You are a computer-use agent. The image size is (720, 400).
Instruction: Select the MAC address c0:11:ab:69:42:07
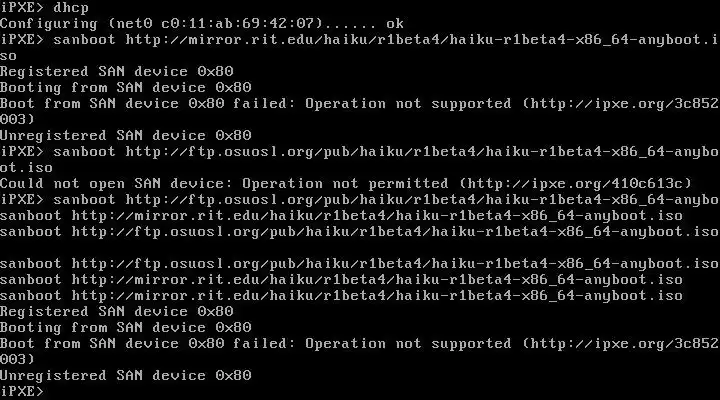click(x=237, y=23)
